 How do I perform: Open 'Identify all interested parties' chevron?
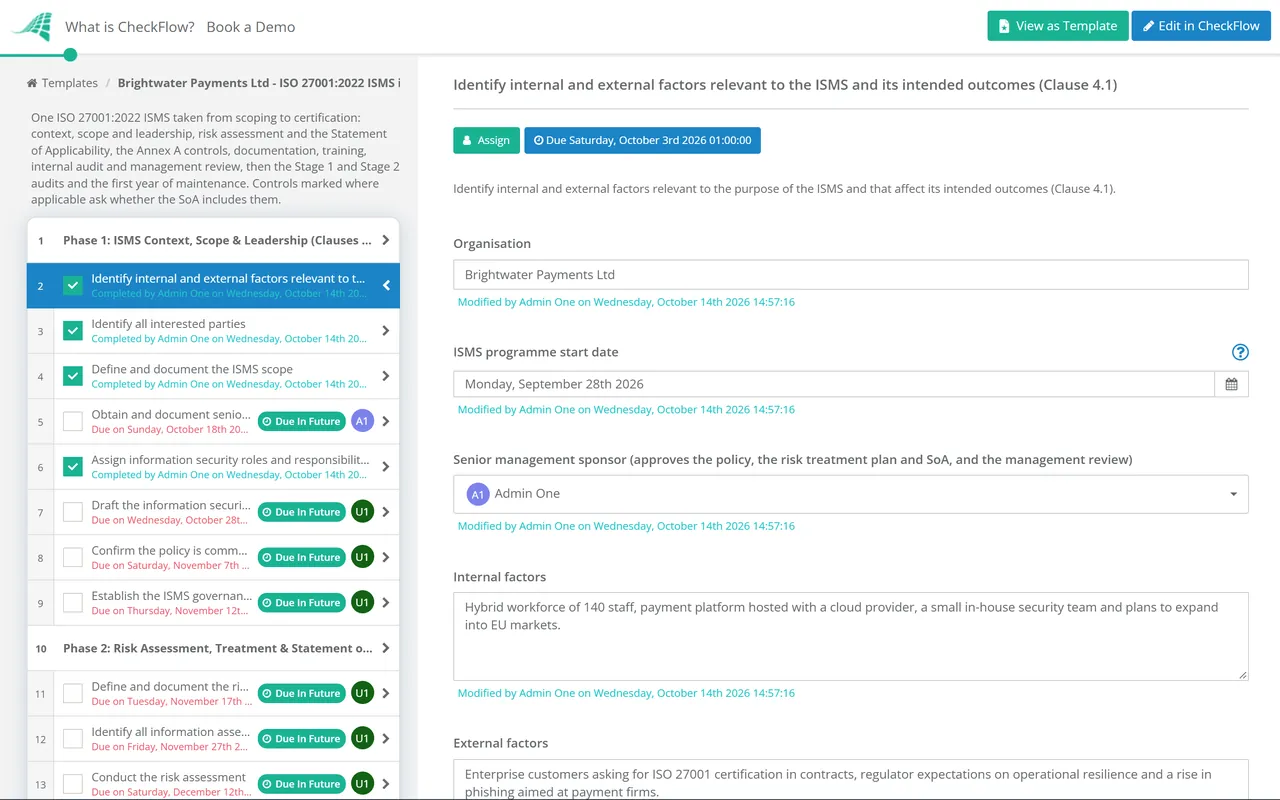pyautogui.click(x=386, y=331)
